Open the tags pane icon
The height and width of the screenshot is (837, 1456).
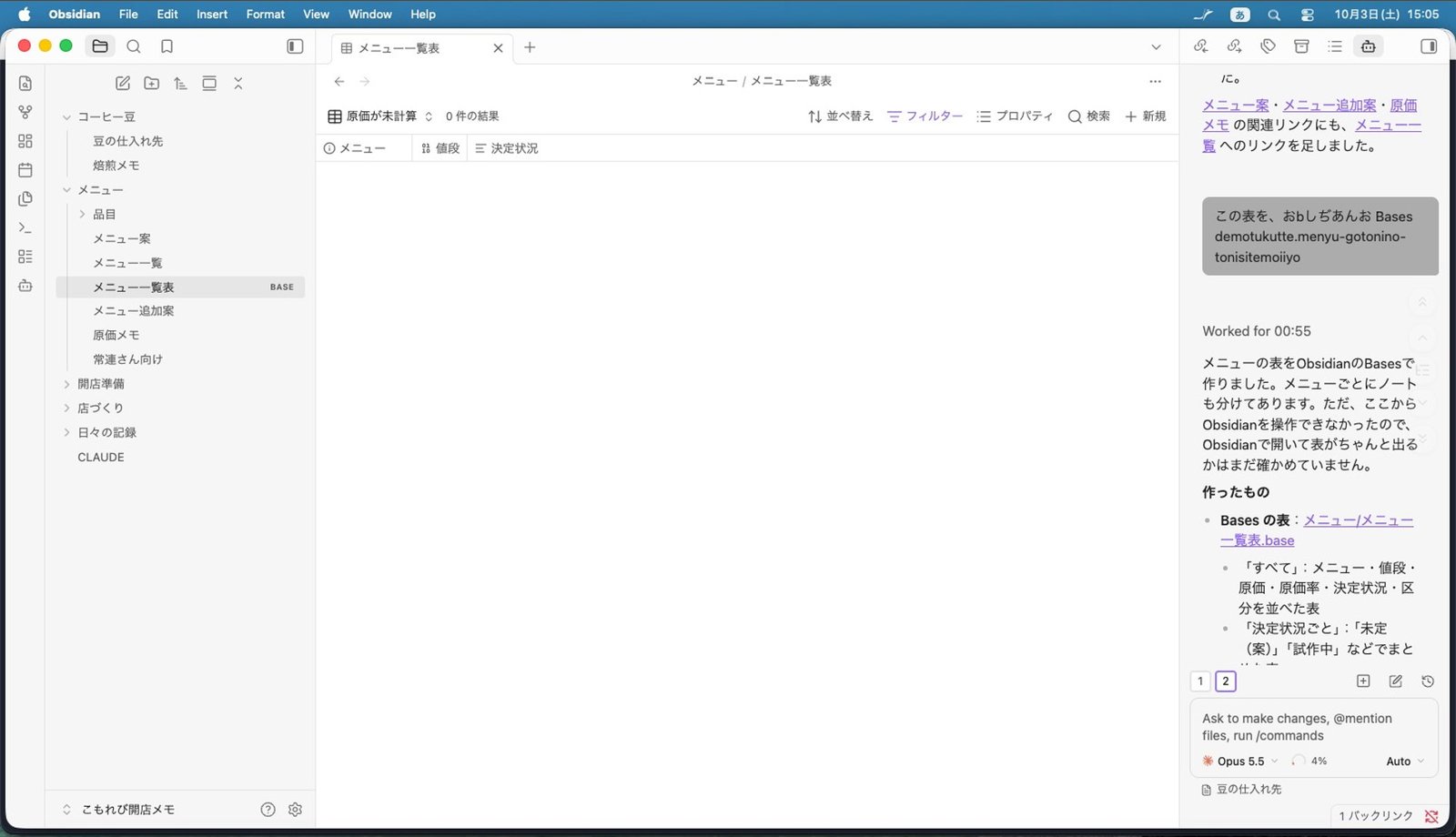(x=1268, y=46)
